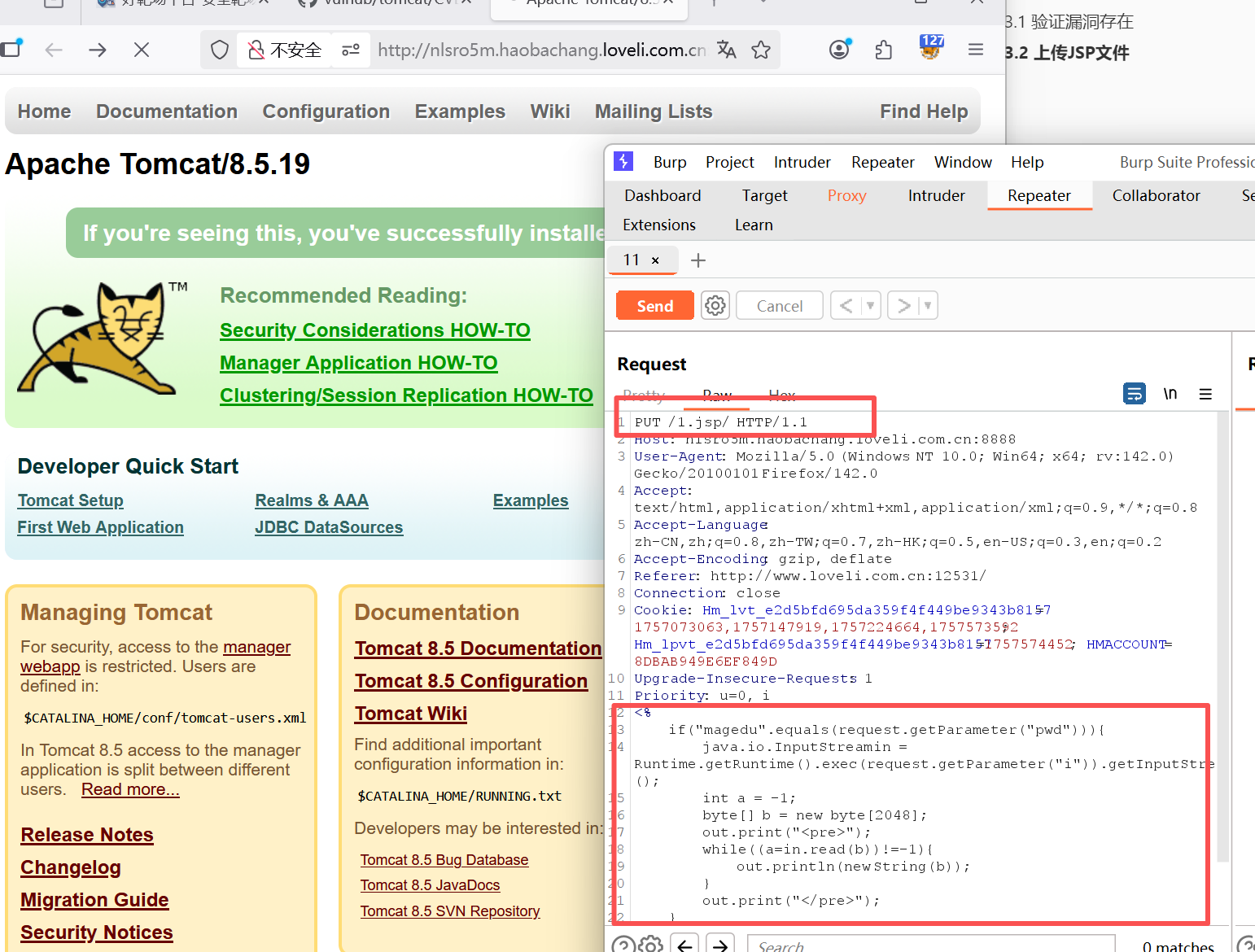Click the extension icon with 127 badge
1255x952 pixels.
pyautogui.click(x=930, y=48)
